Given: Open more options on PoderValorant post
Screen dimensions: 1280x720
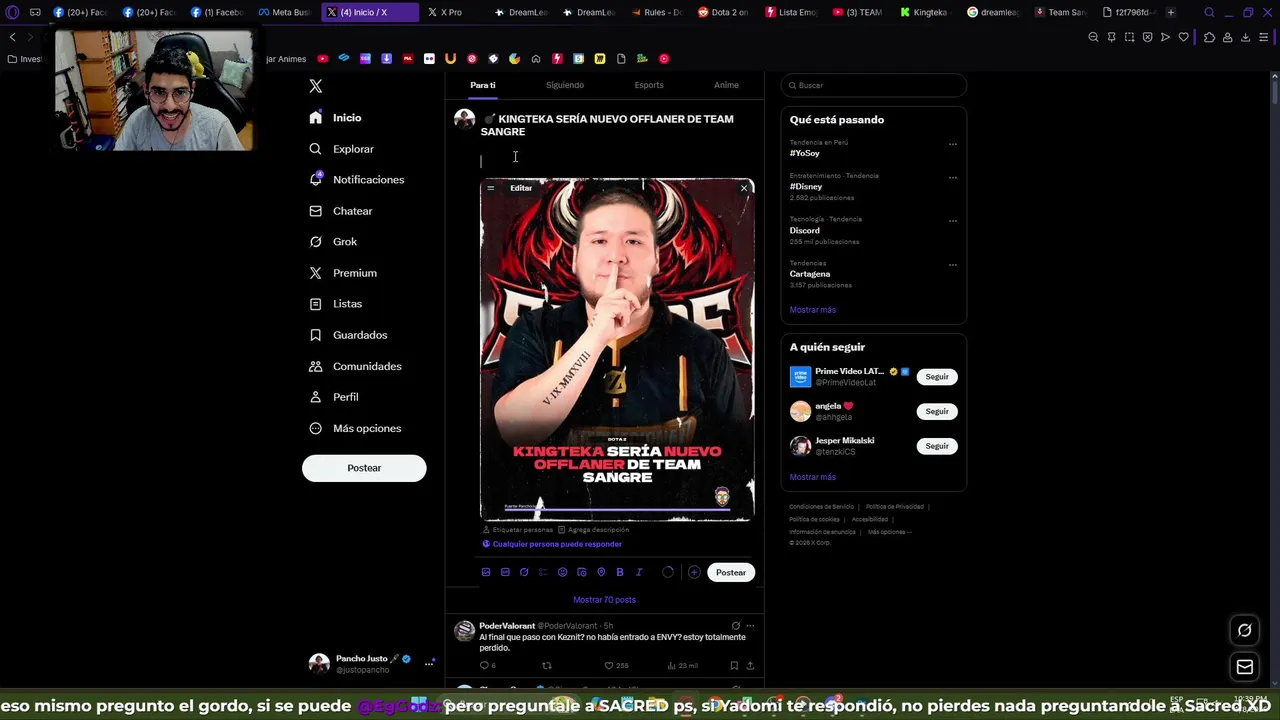Looking at the screenshot, I should pyautogui.click(x=750, y=626).
